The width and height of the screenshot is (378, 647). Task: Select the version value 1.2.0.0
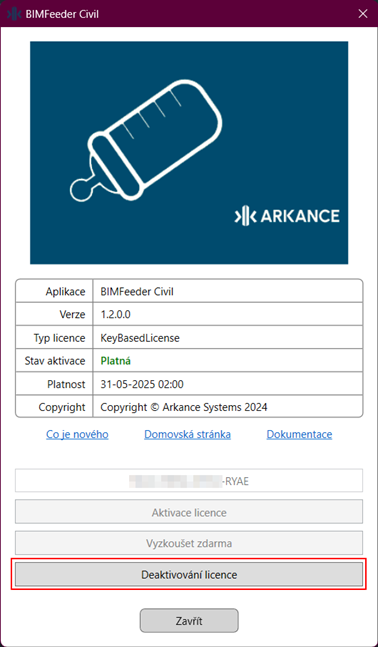116,315
